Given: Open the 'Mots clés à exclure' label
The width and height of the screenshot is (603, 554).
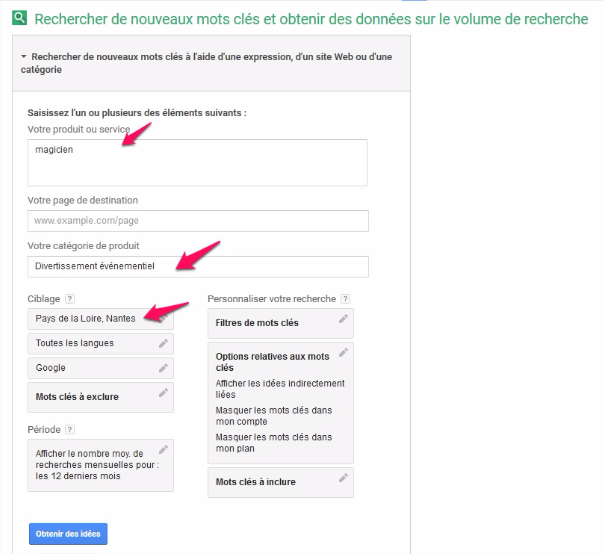Looking at the screenshot, I should coord(77,397).
